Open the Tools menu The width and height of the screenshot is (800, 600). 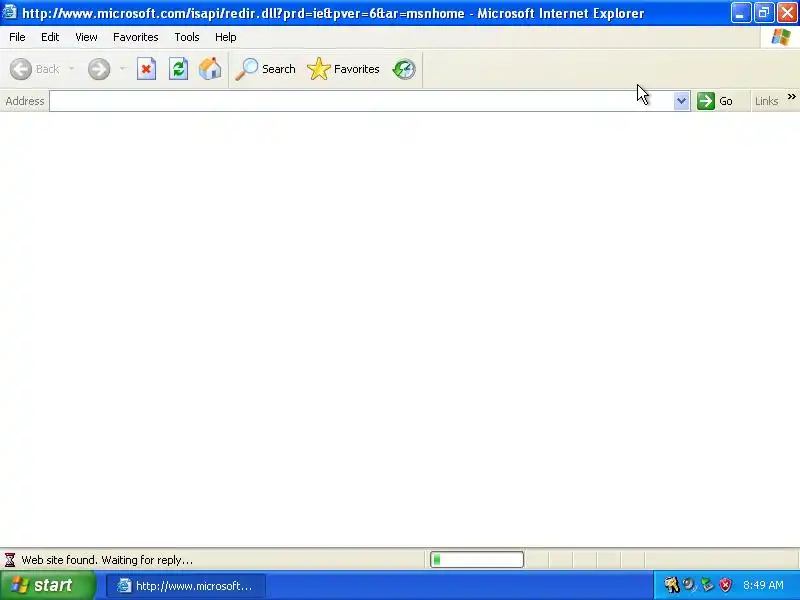pos(187,37)
